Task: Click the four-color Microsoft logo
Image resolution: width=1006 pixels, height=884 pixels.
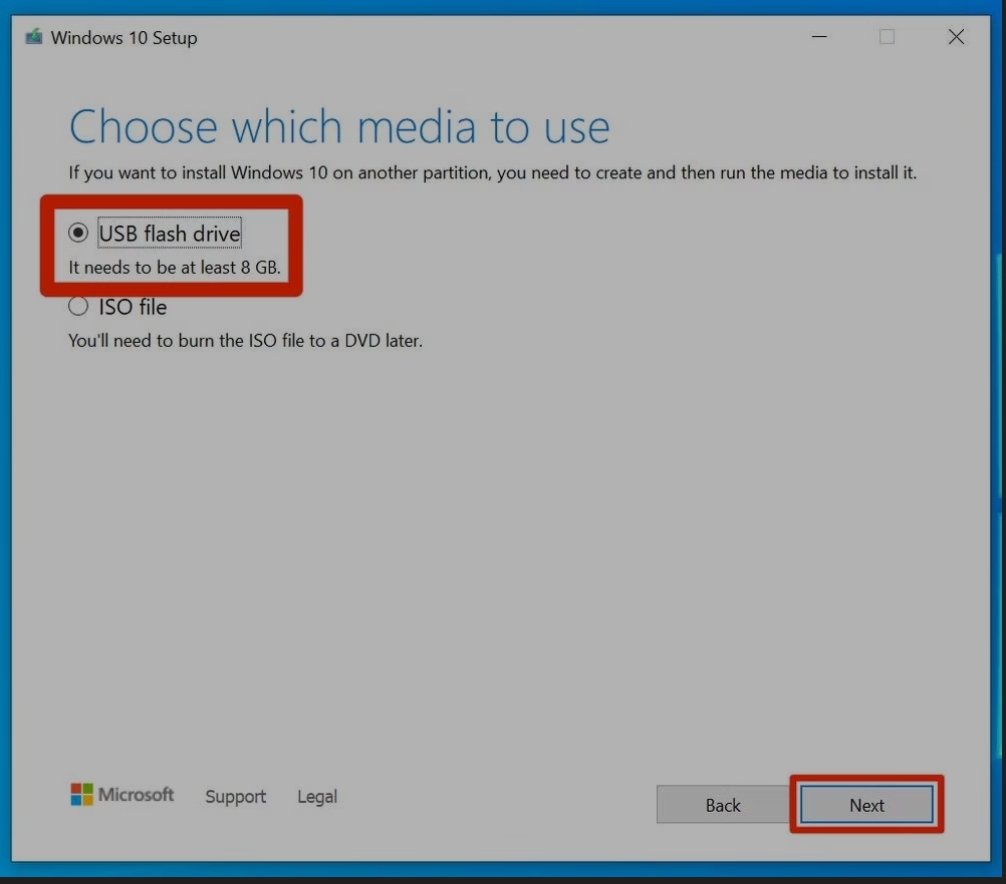Action: click(81, 795)
